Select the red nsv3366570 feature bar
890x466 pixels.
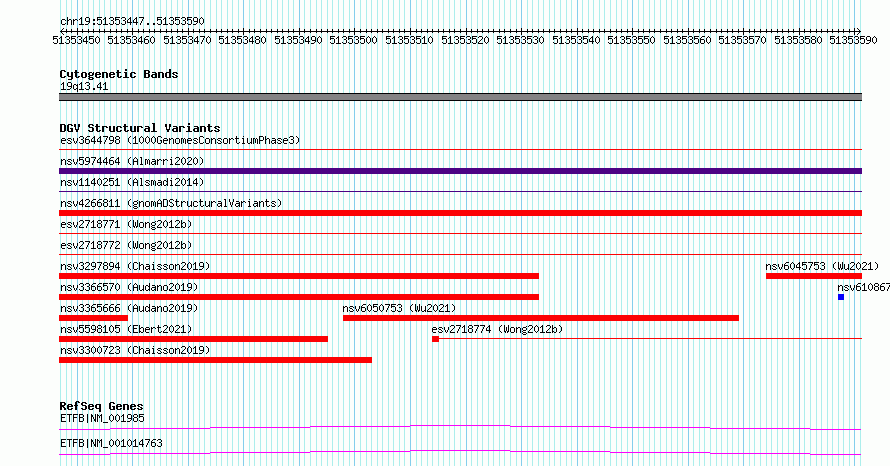coord(299,297)
